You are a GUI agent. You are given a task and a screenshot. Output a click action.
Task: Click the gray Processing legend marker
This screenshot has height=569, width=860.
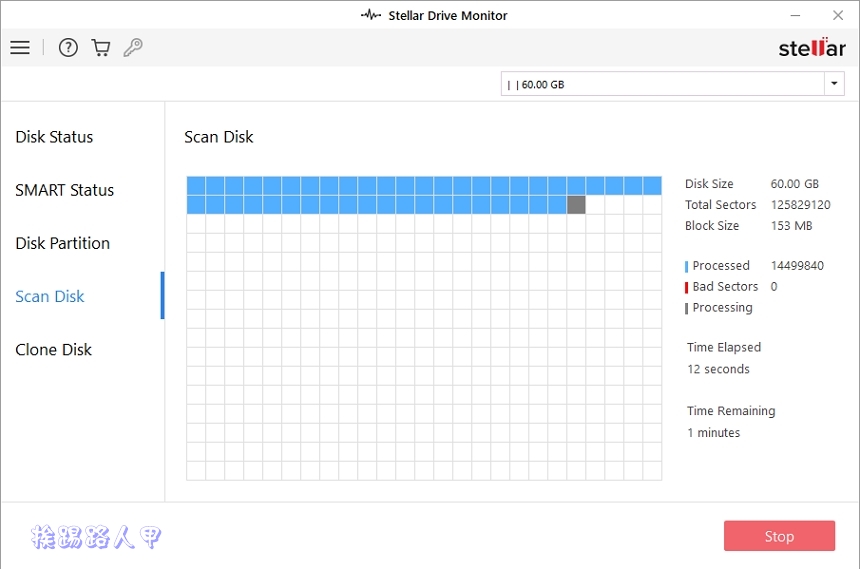click(x=686, y=308)
